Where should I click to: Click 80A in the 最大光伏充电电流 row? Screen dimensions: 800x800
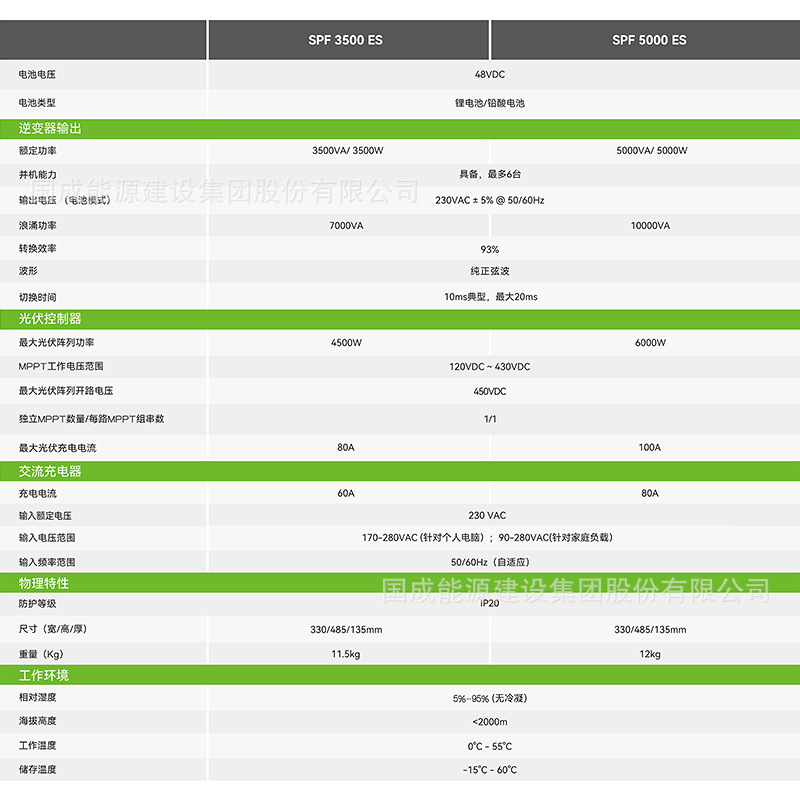(345, 447)
